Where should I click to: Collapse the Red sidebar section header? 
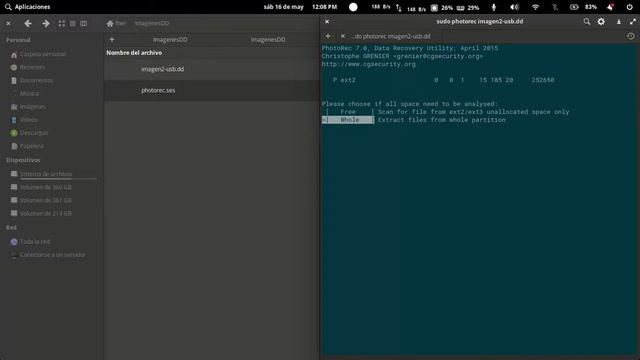(11, 227)
